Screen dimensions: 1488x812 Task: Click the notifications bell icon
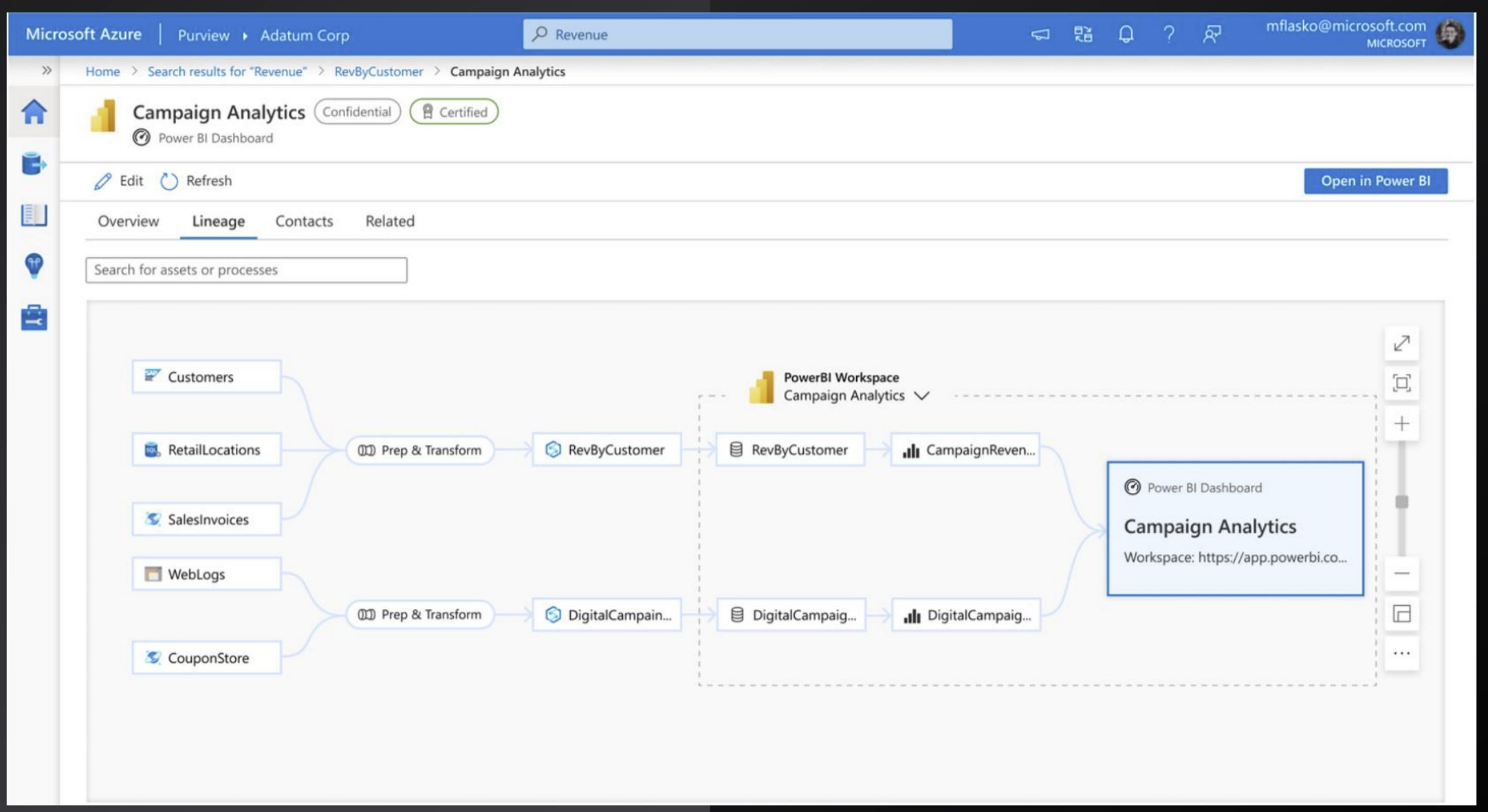pos(1126,34)
